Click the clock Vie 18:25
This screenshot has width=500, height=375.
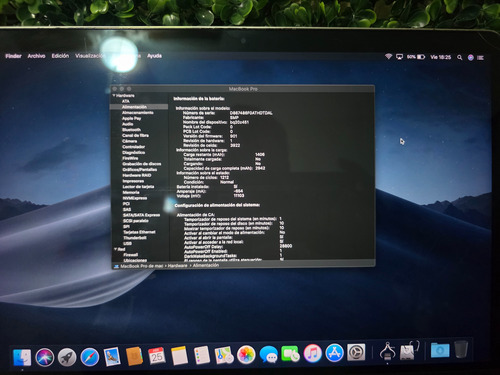click(x=441, y=57)
